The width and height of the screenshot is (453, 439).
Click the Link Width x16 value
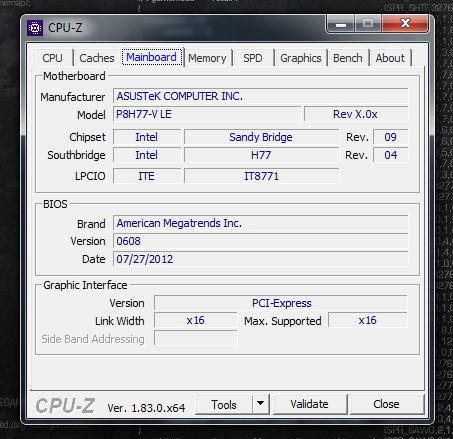click(196, 320)
